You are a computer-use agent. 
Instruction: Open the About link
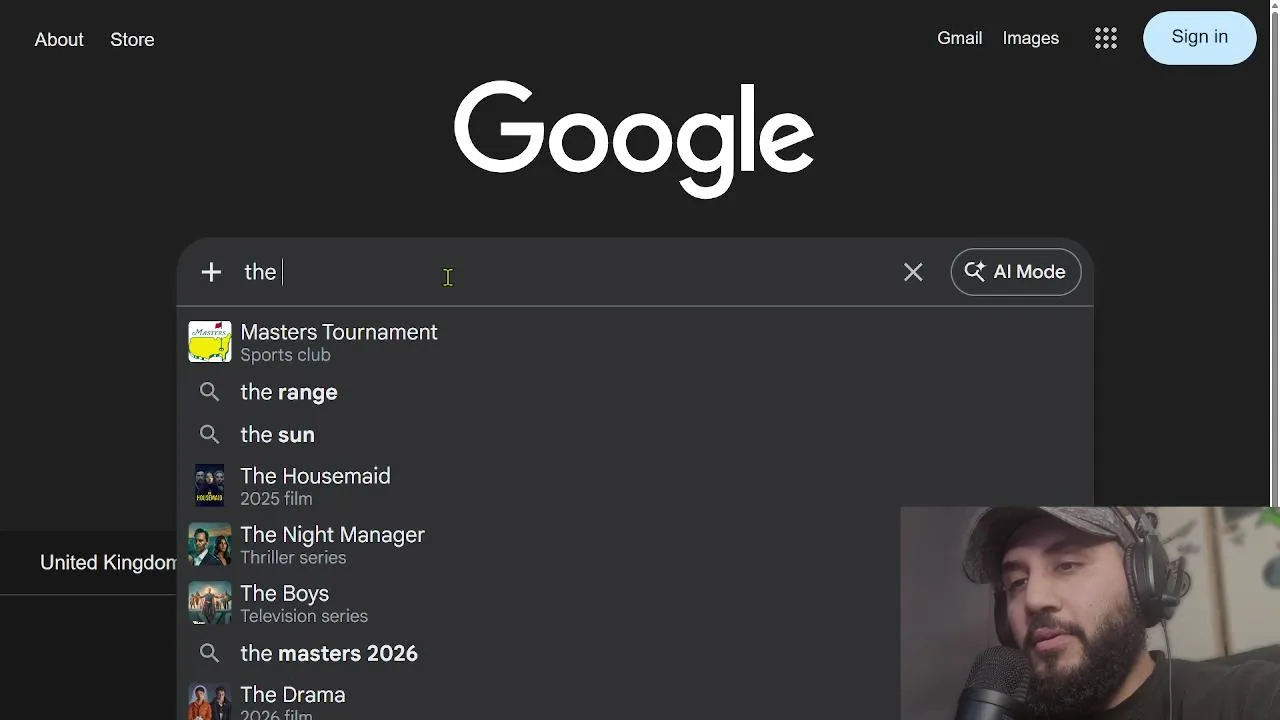coord(59,40)
